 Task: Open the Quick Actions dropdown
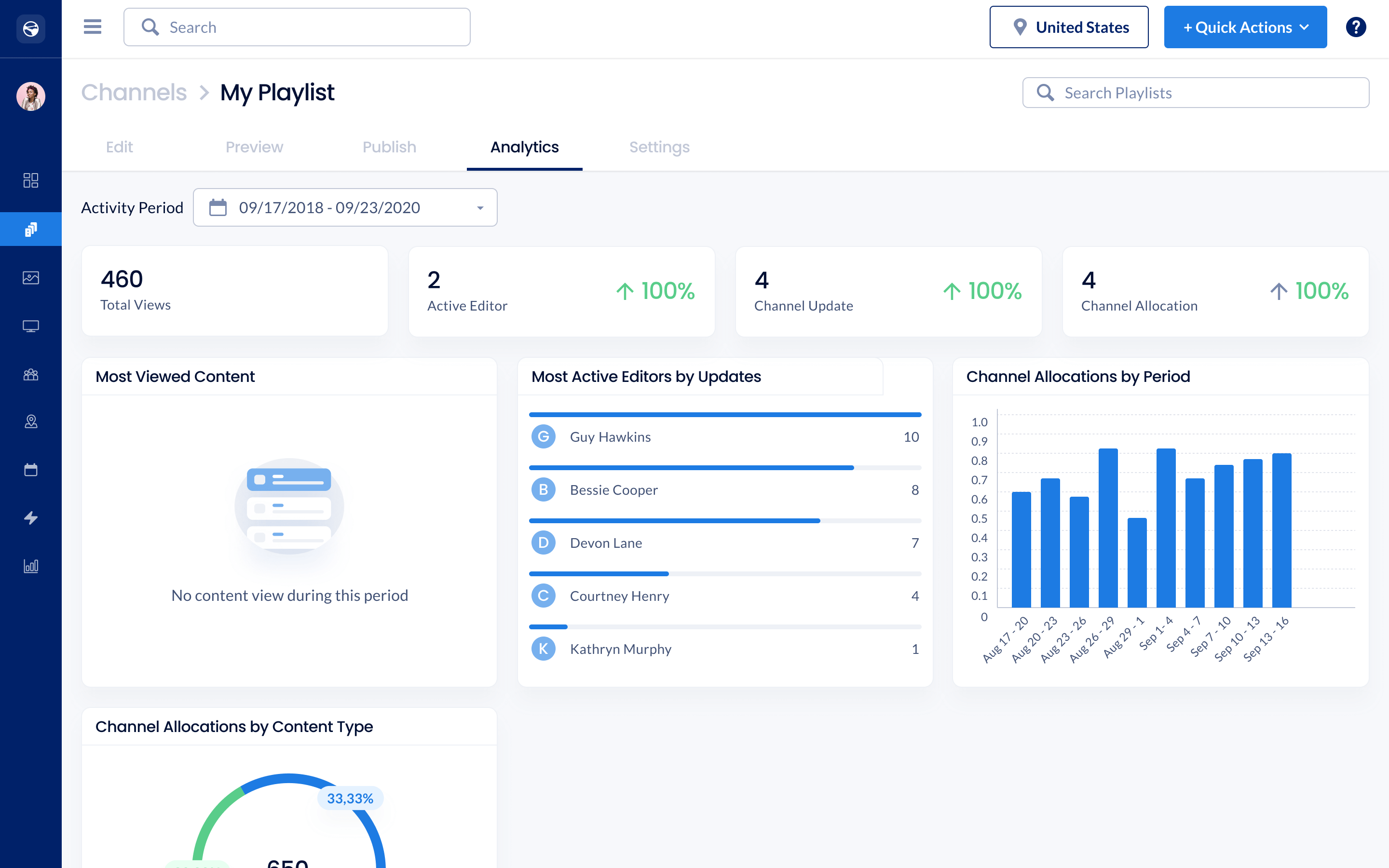pyautogui.click(x=1245, y=27)
